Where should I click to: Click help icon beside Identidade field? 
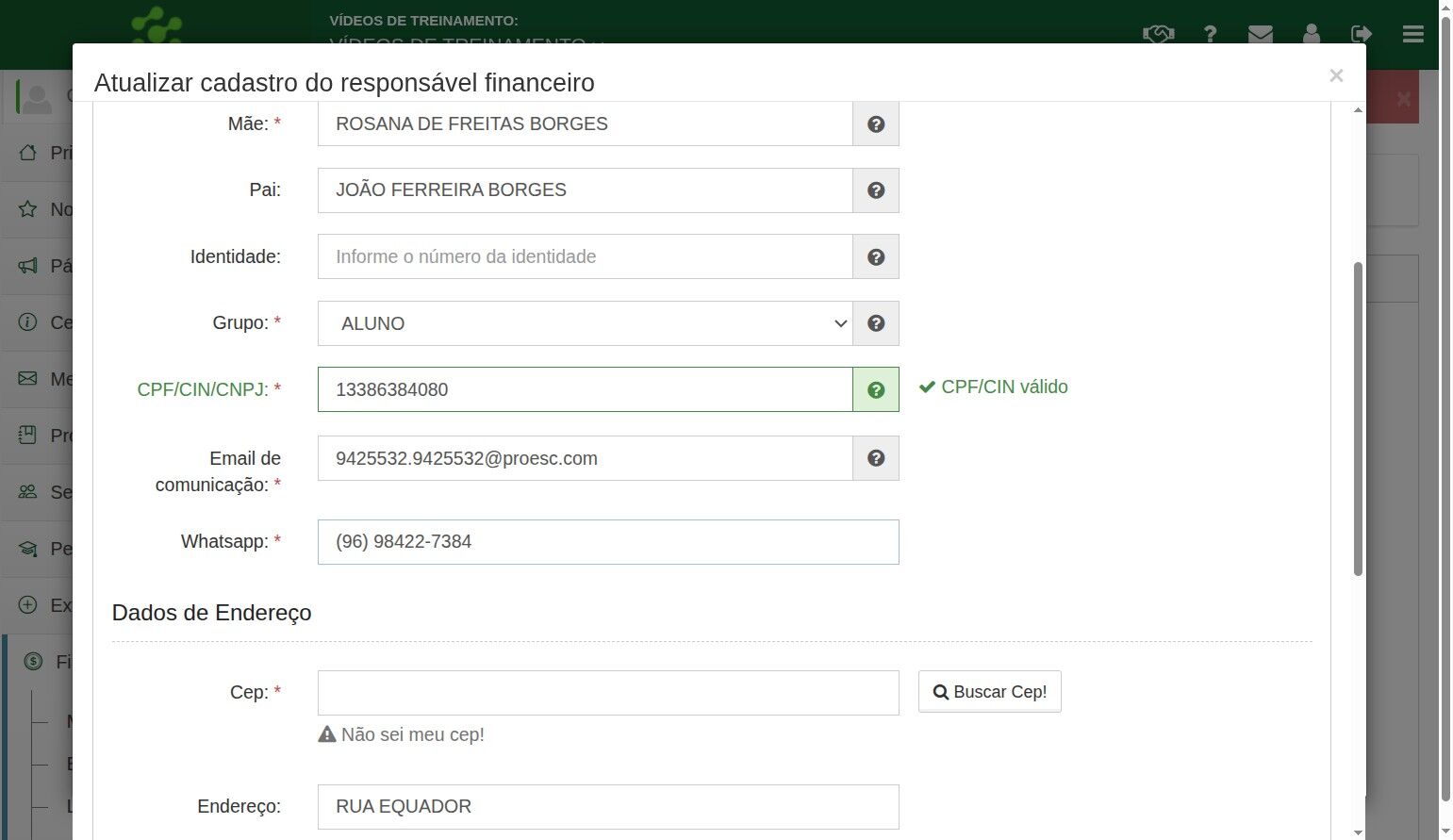coord(876,257)
